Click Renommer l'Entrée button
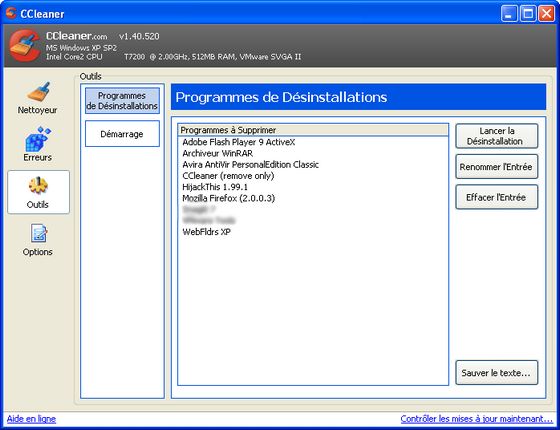 [496, 167]
